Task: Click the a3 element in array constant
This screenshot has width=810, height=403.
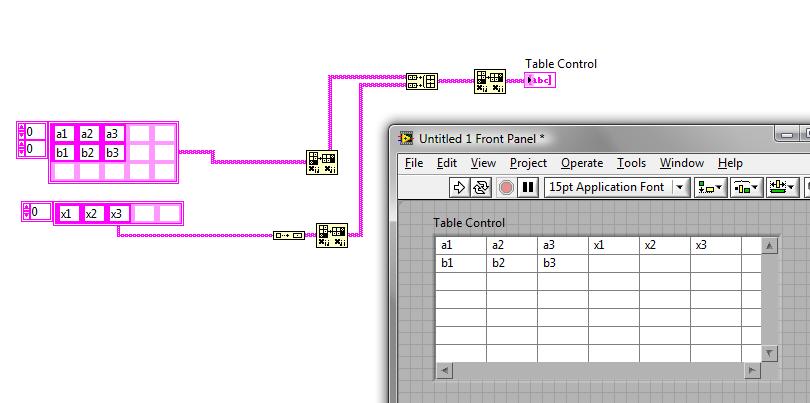Action: coord(114,134)
